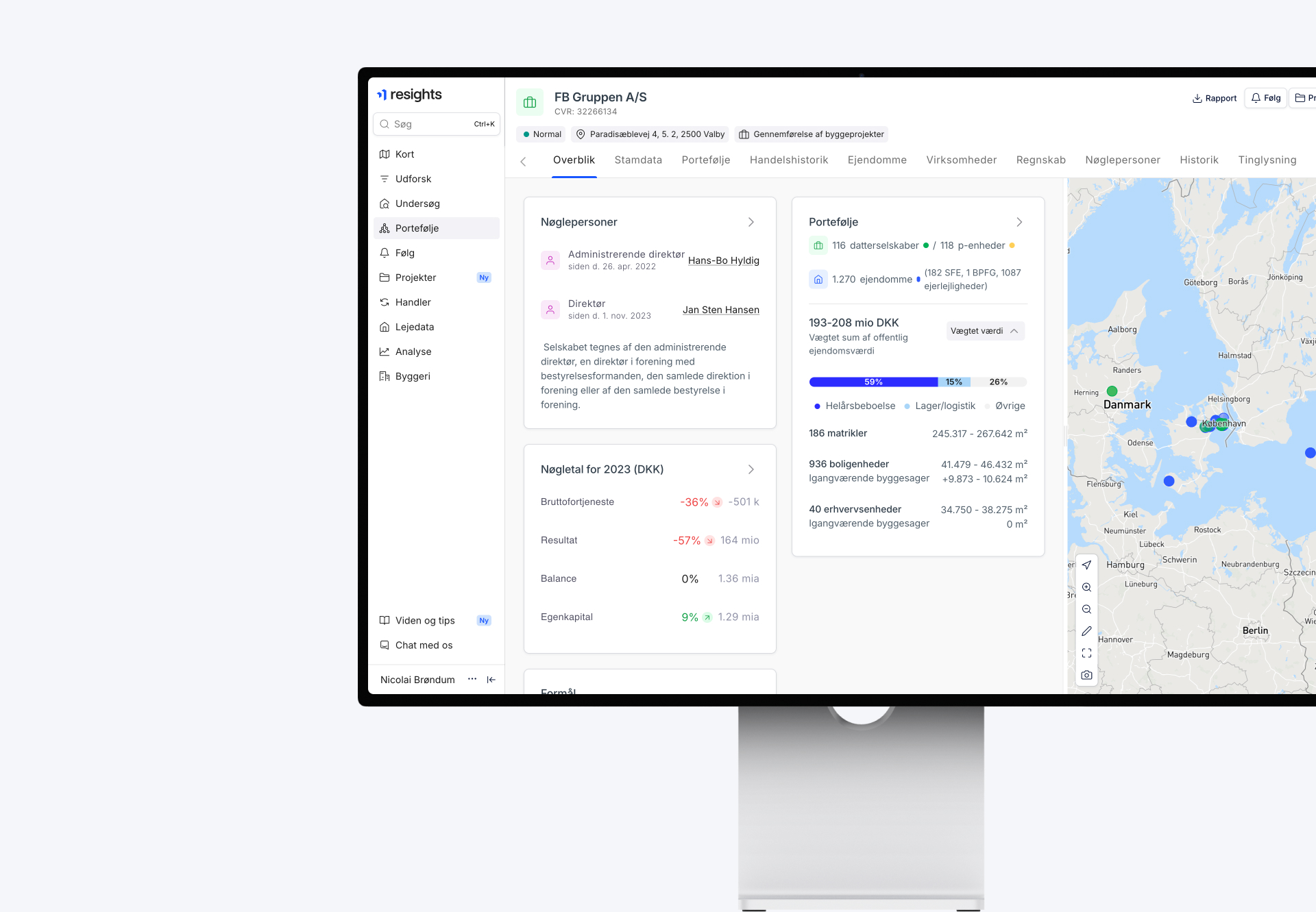
Task: Open user options three-dot menu
Action: (472, 679)
